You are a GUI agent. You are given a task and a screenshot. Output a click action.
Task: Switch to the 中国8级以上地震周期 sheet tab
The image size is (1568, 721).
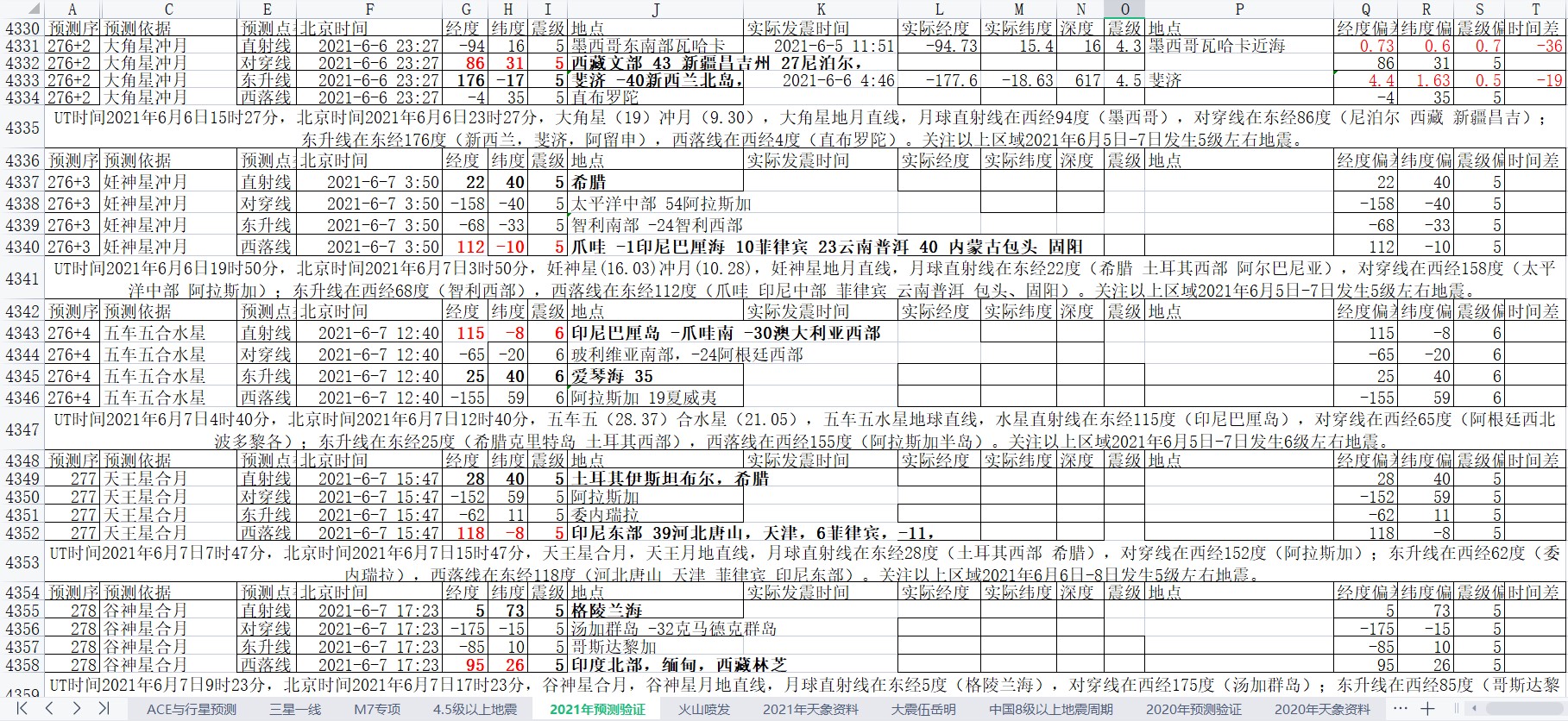pos(1050,709)
